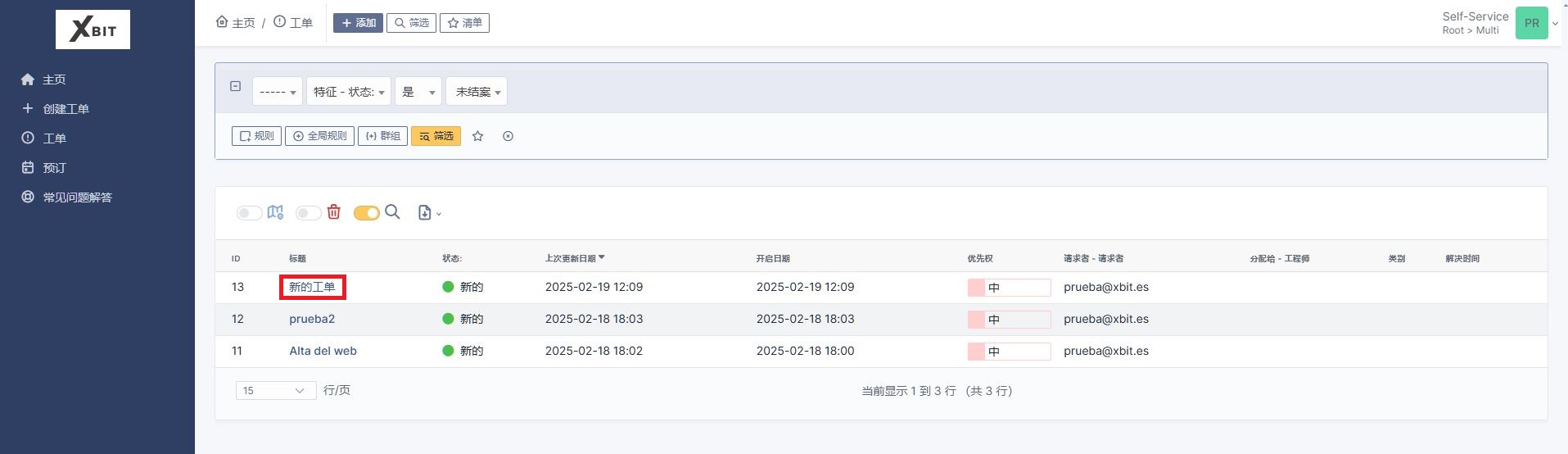Add a 群组 criteria group

382,136
